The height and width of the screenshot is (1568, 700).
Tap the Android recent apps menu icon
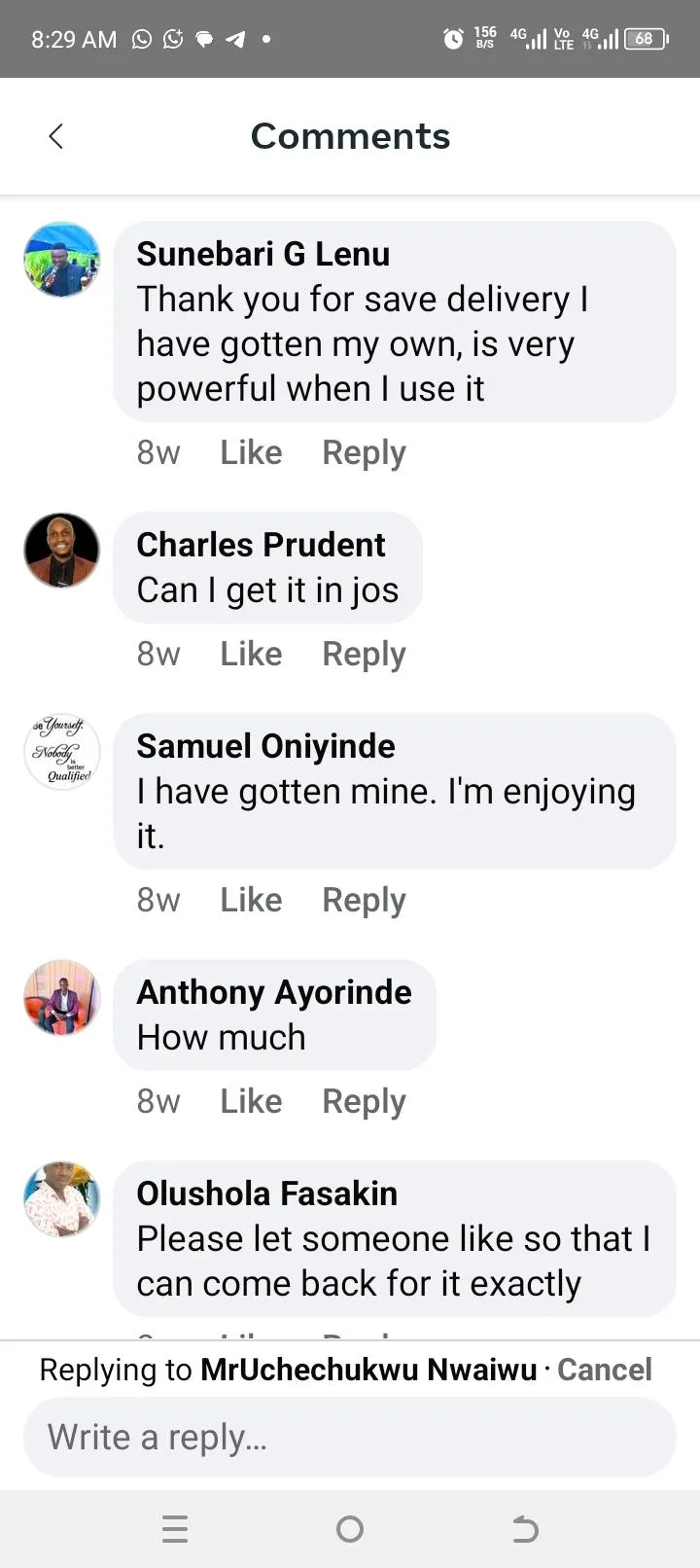click(x=175, y=1529)
